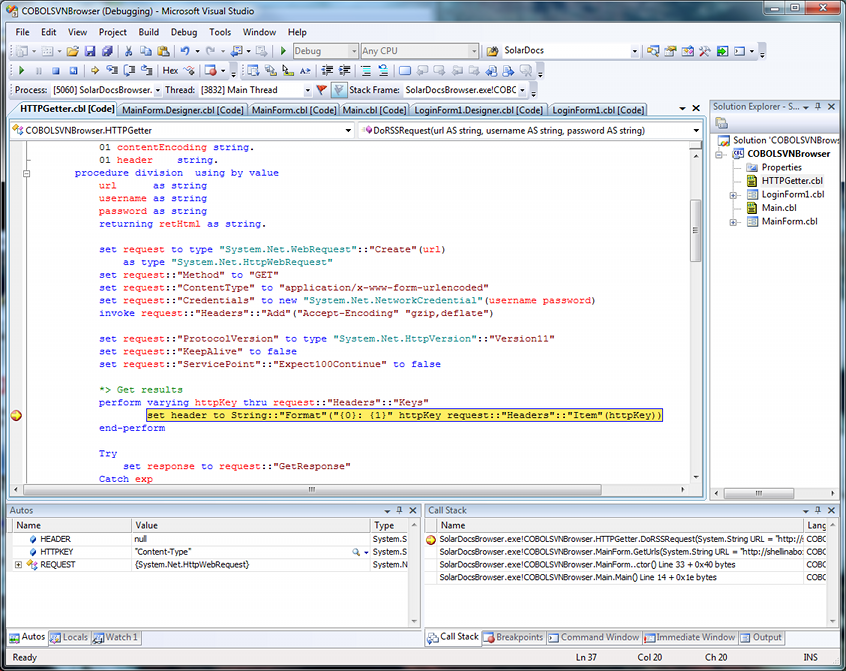Click the green Start Debugging arrow in the standard toolbar

coord(283,51)
